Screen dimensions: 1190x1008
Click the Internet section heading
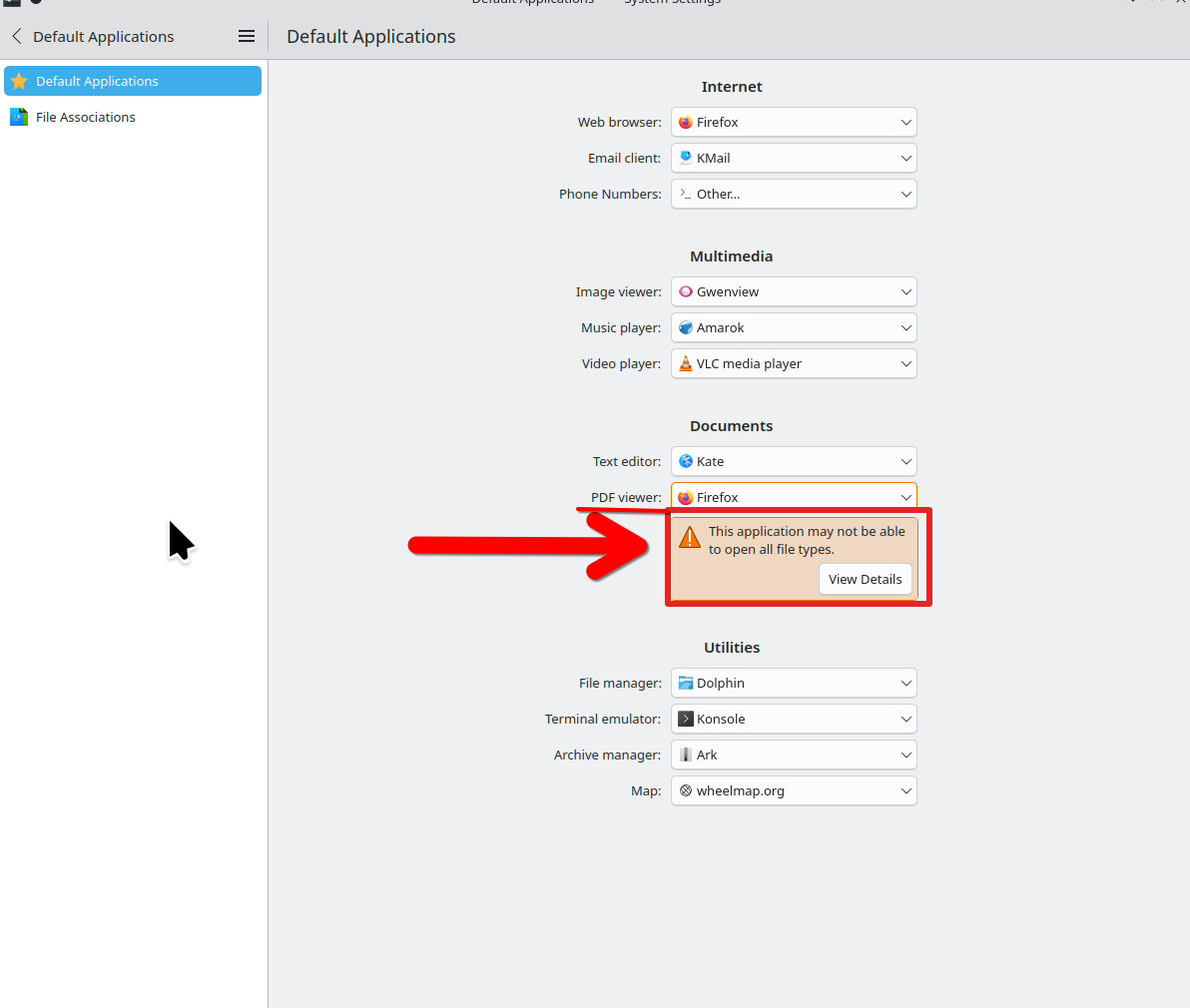coord(732,87)
